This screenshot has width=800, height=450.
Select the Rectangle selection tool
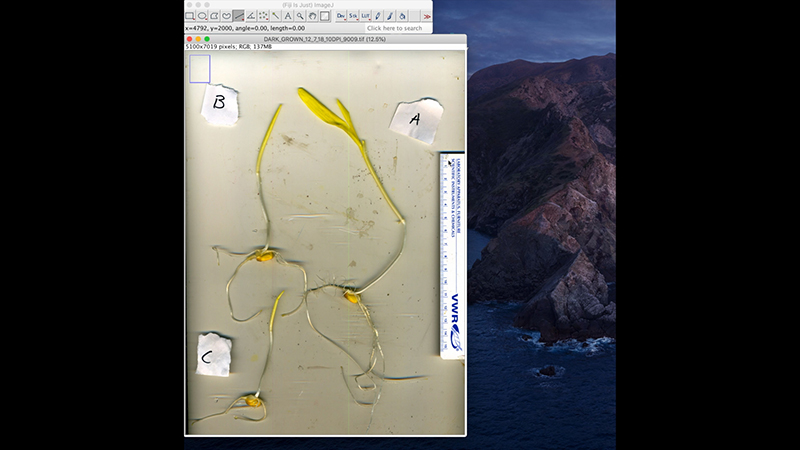(x=190, y=16)
